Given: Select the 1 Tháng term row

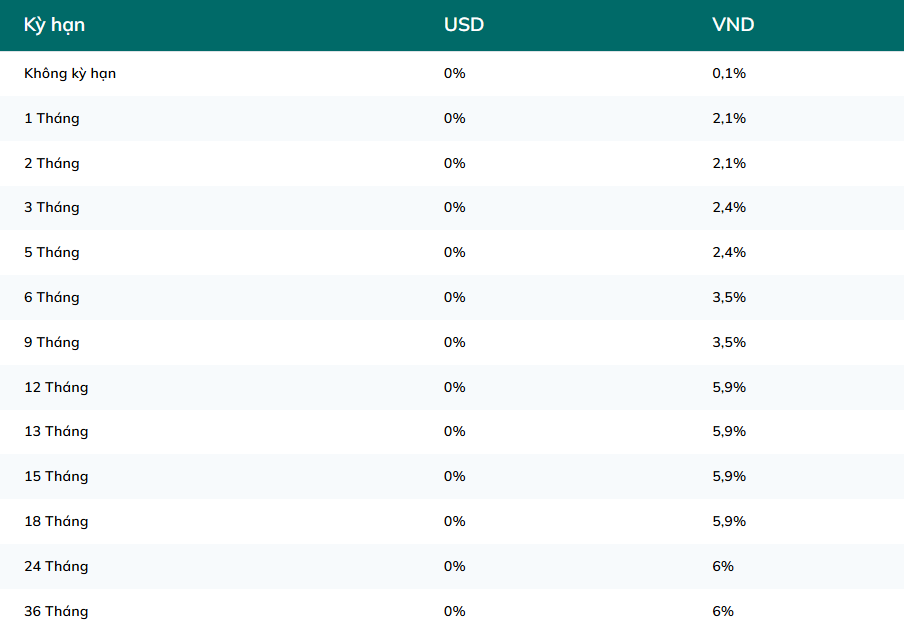Looking at the screenshot, I should tap(452, 118).
